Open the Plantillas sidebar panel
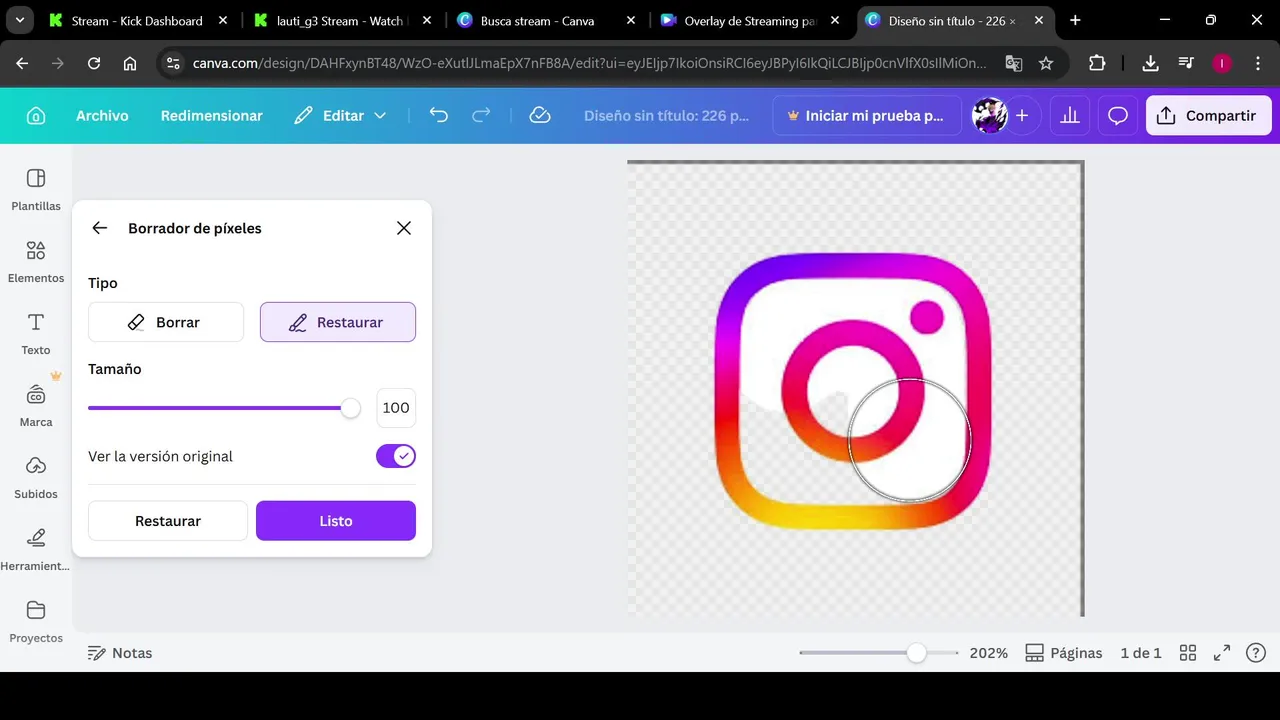Screen dimensions: 1280x720 (x=36, y=190)
